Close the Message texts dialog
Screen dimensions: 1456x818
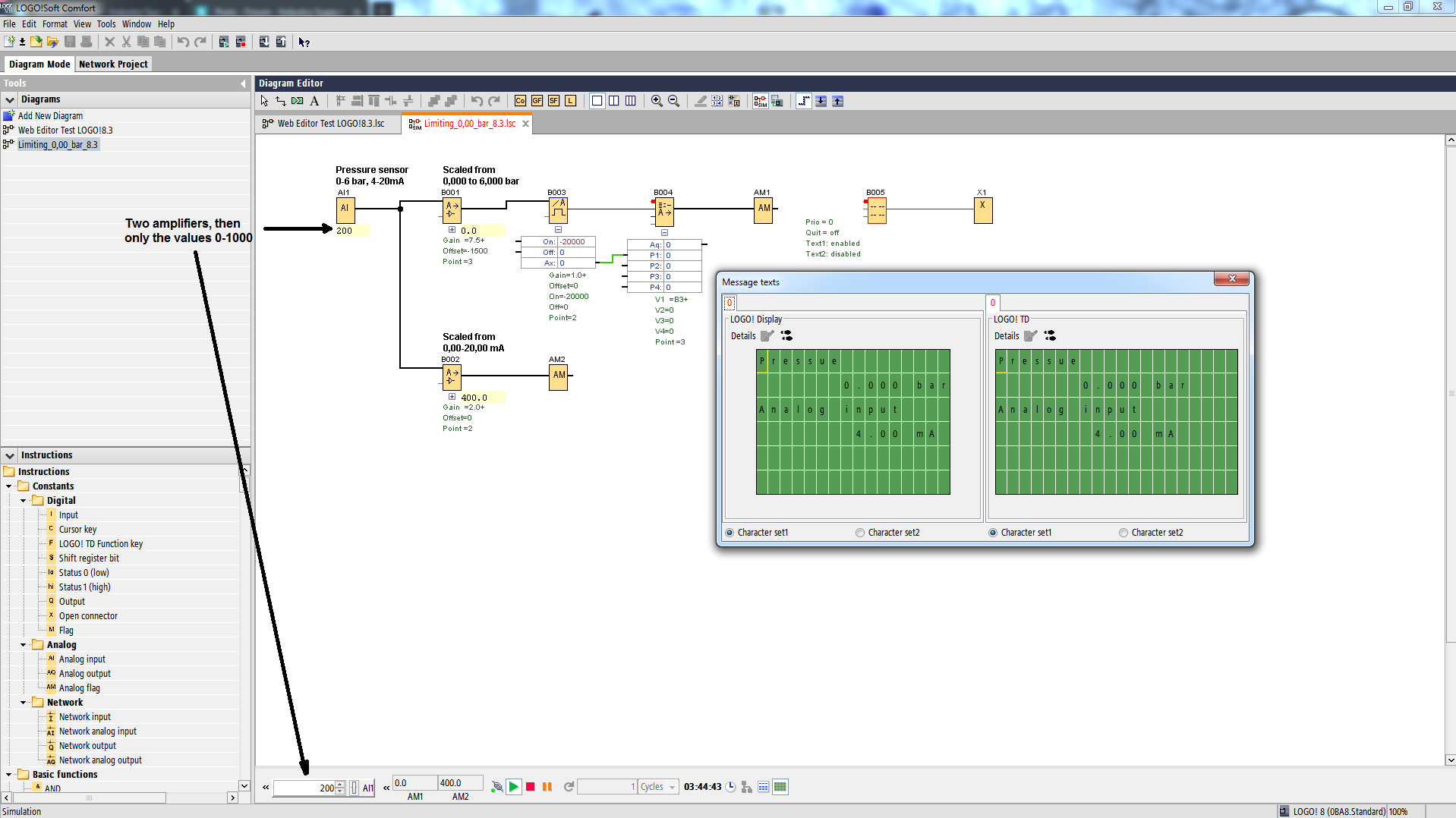[1231, 279]
